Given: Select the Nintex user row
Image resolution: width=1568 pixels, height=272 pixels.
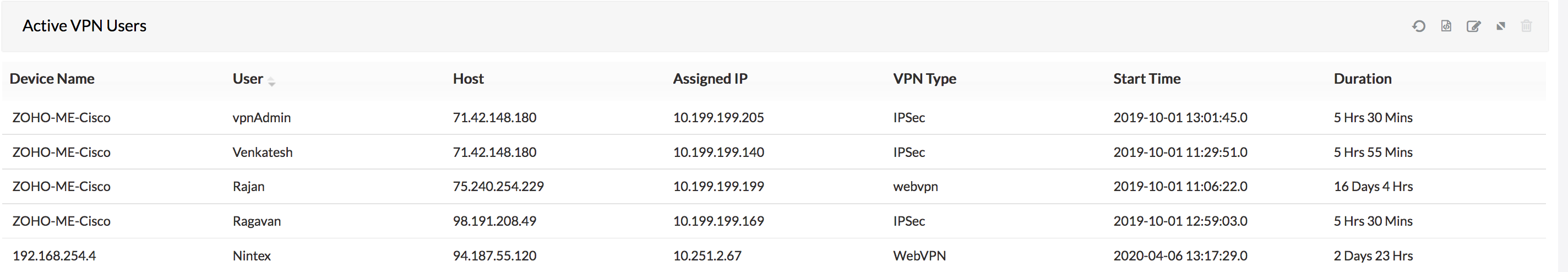Looking at the screenshot, I should click(x=252, y=256).
